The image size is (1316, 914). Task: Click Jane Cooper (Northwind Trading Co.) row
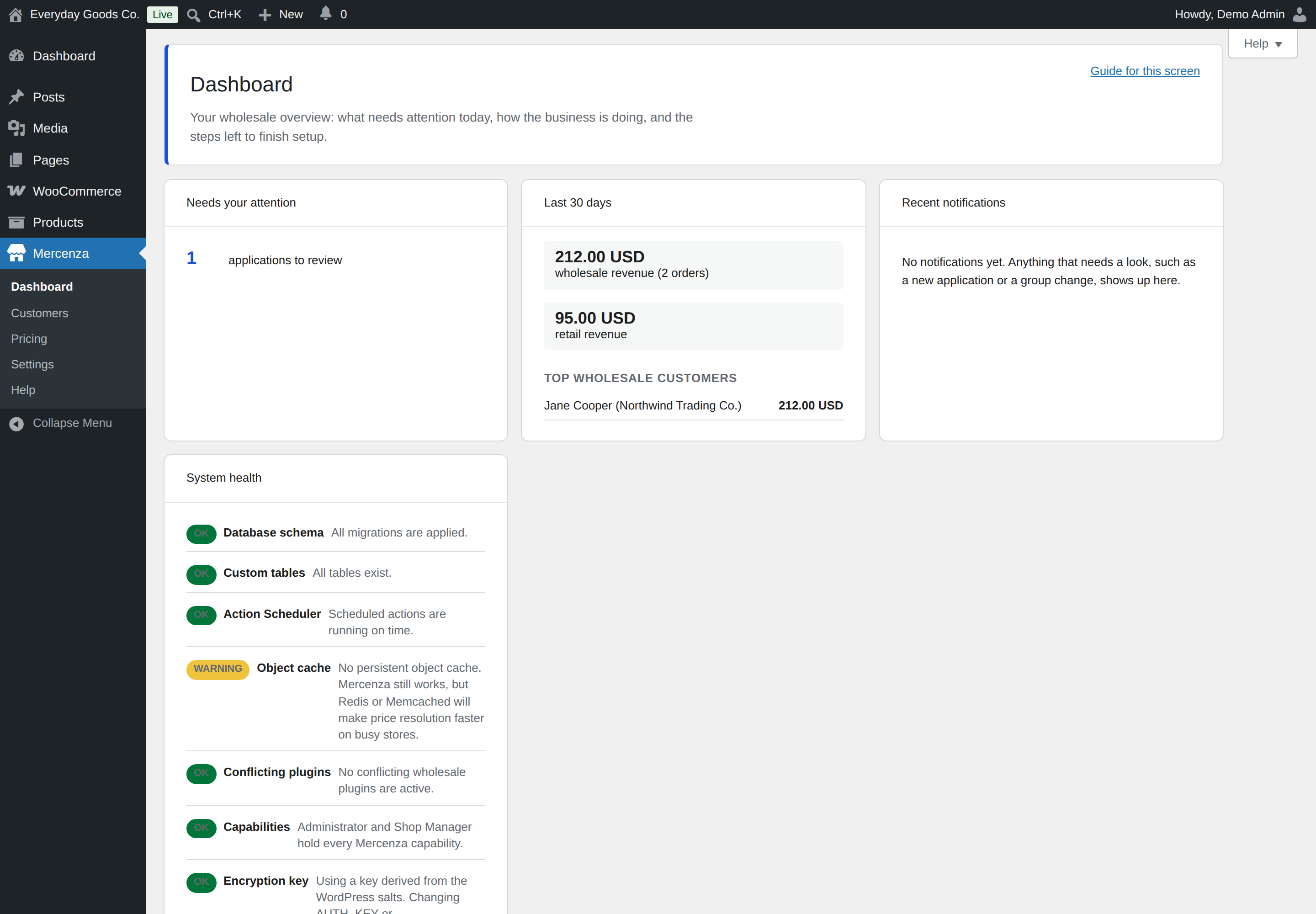tap(694, 405)
